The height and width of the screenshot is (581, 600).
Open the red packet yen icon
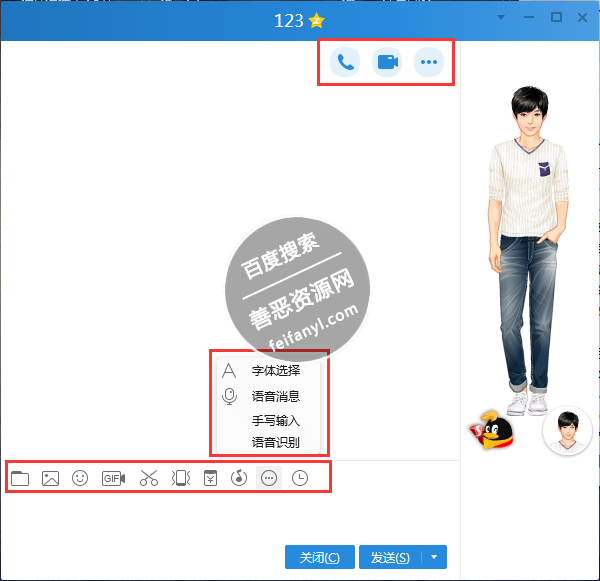210,478
